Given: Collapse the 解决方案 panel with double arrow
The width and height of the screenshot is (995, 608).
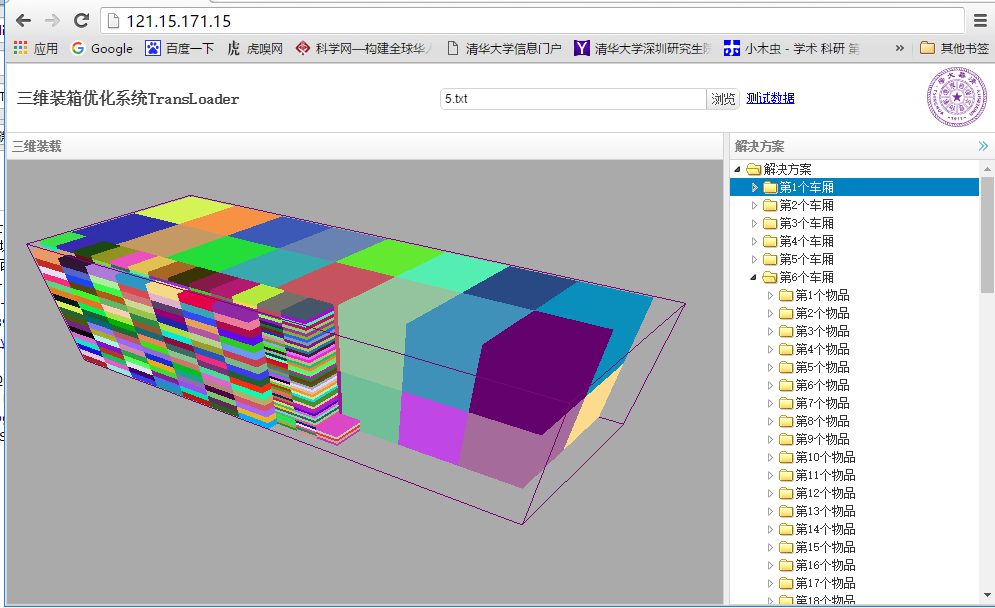Looking at the screenshot, I should click(983, 146).
